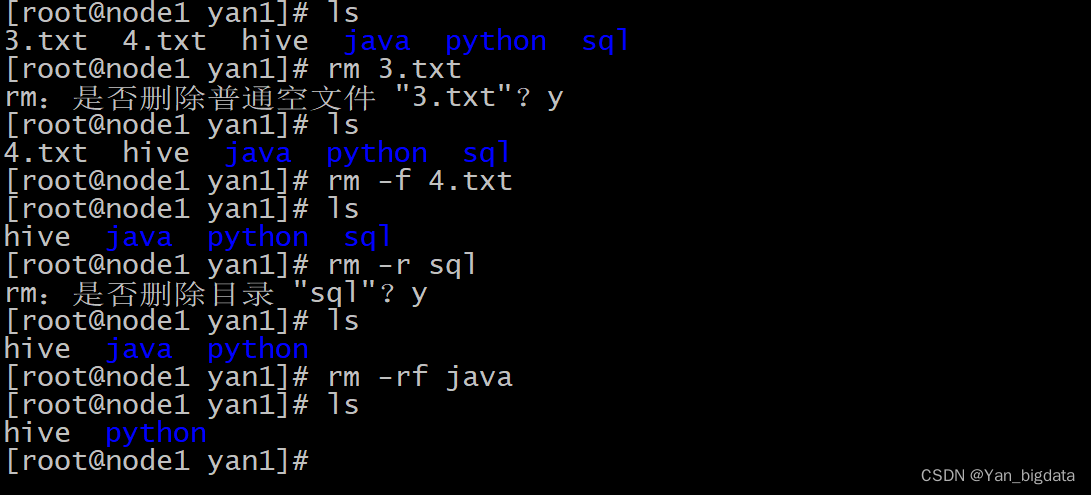
Task: Click the confirmation line asking to delete directory "sql"
Action: pos(215,293)
